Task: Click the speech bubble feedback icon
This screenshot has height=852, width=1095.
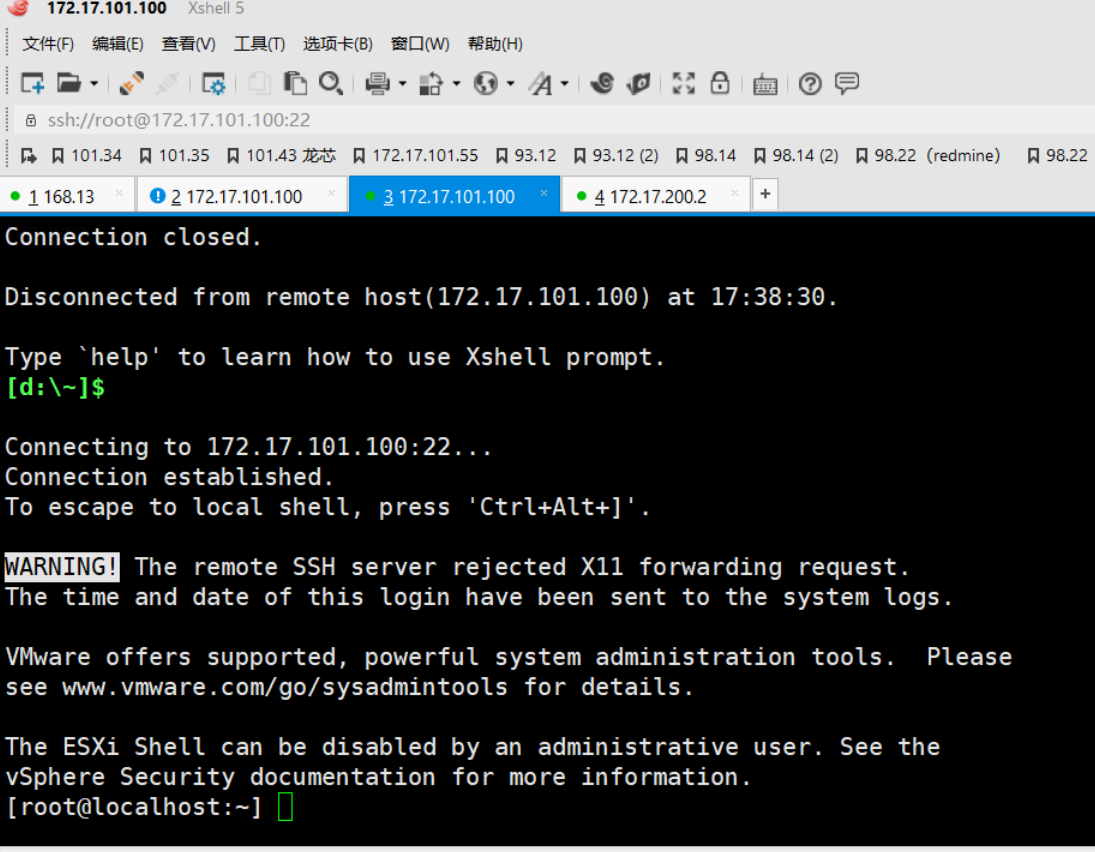Action: 847,84
